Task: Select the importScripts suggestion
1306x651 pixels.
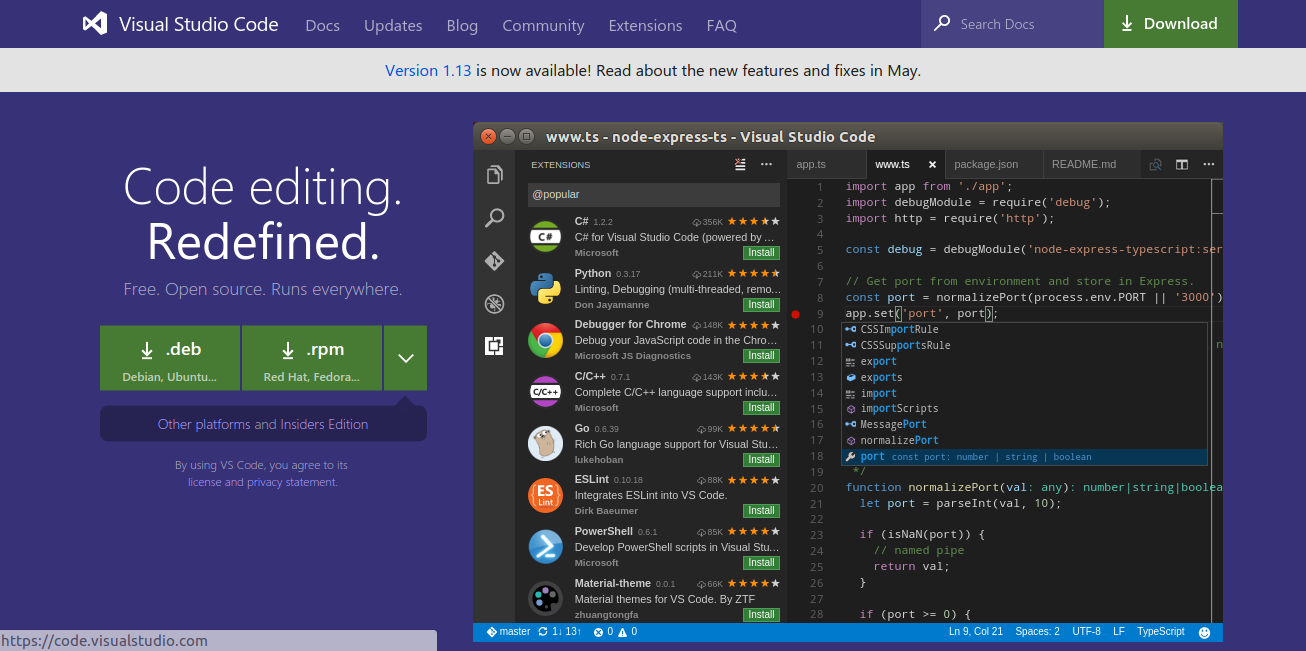Action: [x=1025, y=408]
